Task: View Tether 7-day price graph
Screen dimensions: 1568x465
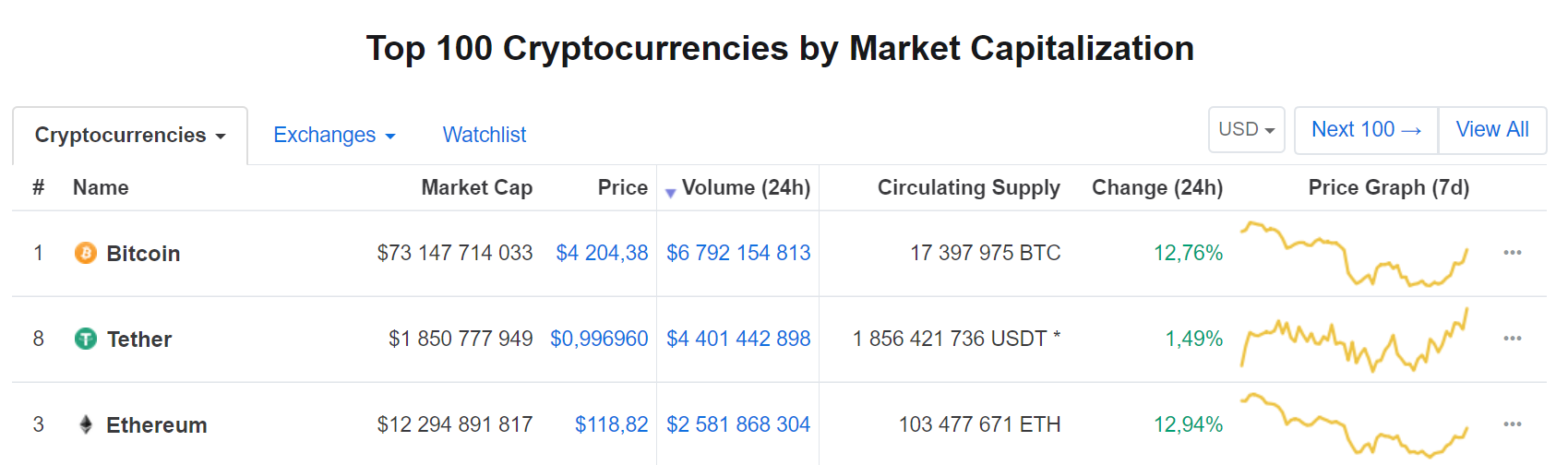Action: 1354,339
